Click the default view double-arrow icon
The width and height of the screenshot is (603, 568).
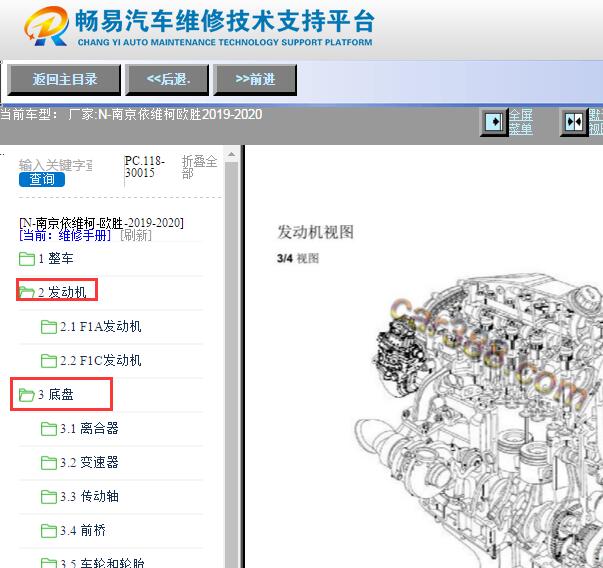(x=574, y=122)
